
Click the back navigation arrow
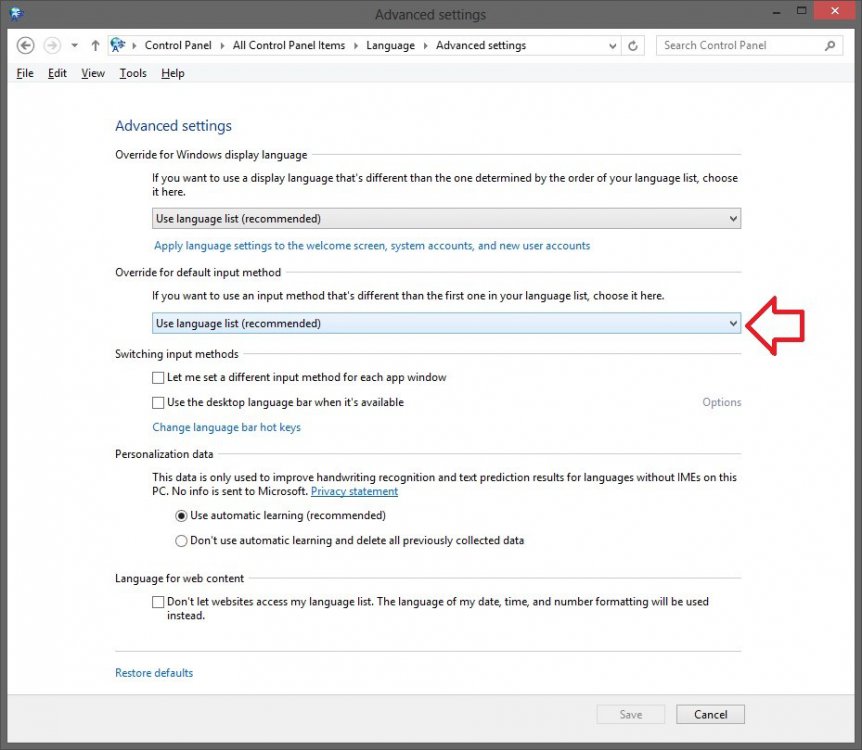pos(25,45)
